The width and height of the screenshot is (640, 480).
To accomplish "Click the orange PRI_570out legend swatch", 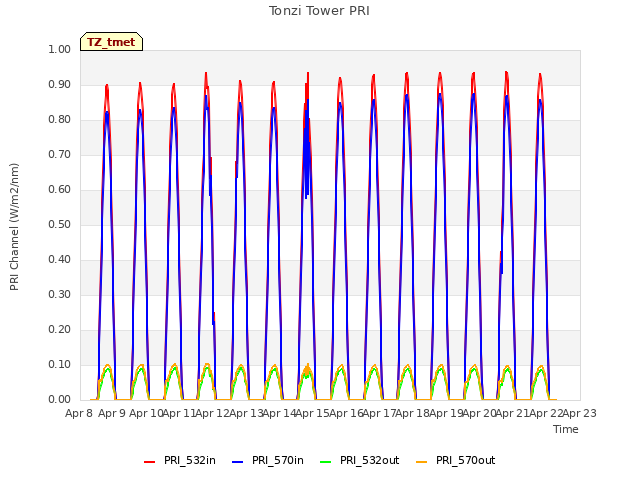I will 422,462.
